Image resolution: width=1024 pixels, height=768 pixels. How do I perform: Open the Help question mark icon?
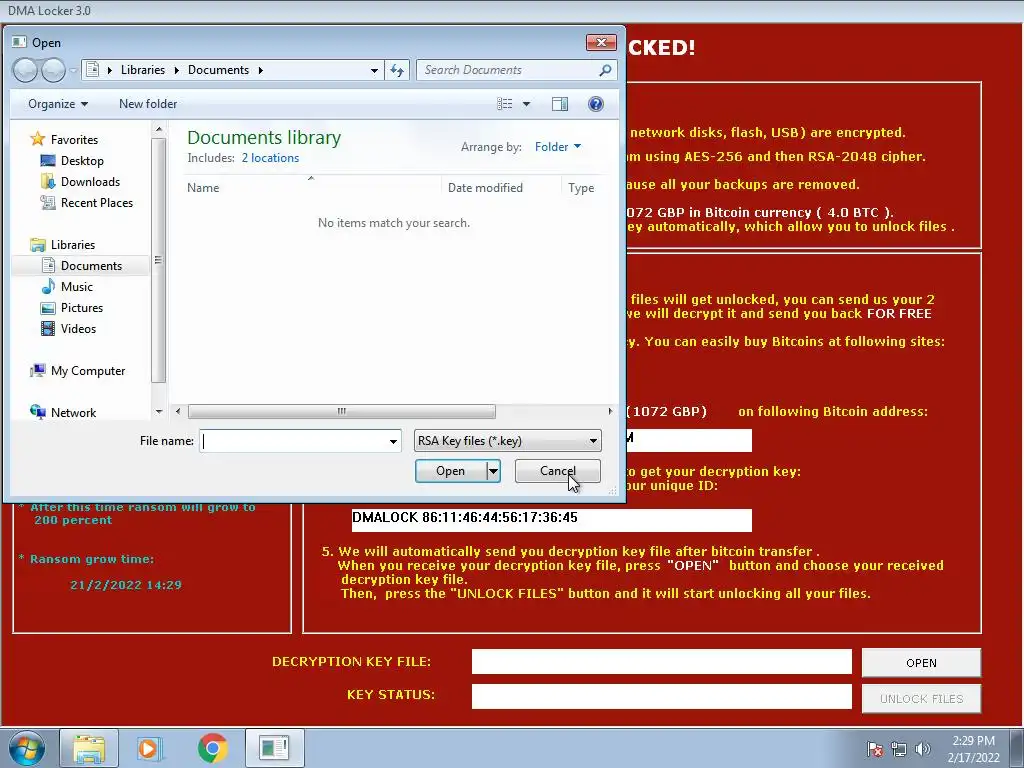pyautogui.click(x=596, y=104)
